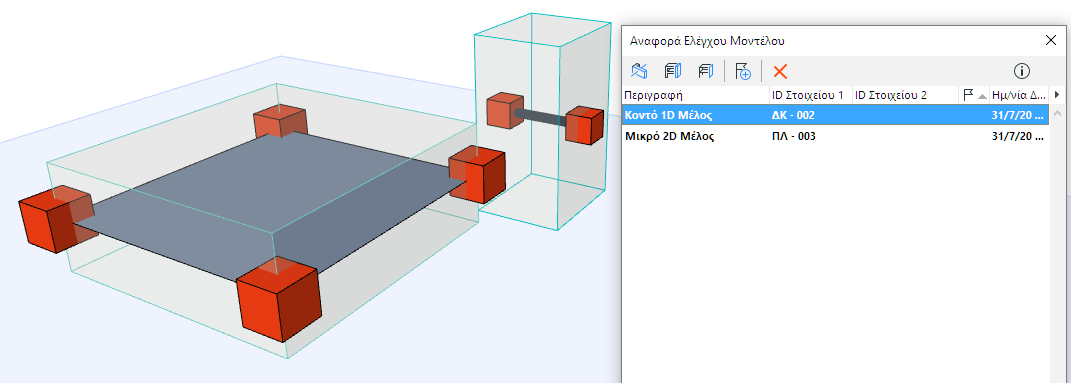This screenshot has width=1071, height=383.
Task: Select the Μικρό 2D Μέλος row
Action: 835,137
